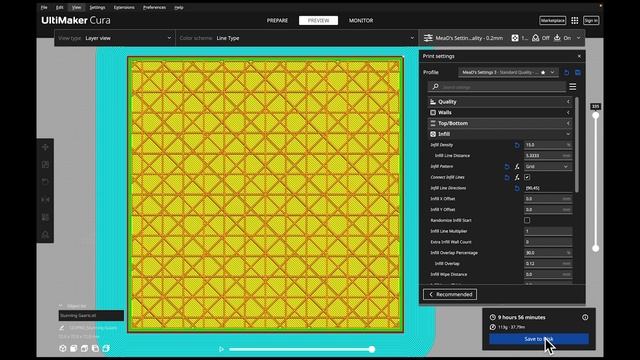Click the Sign in button

coord(591,20)
